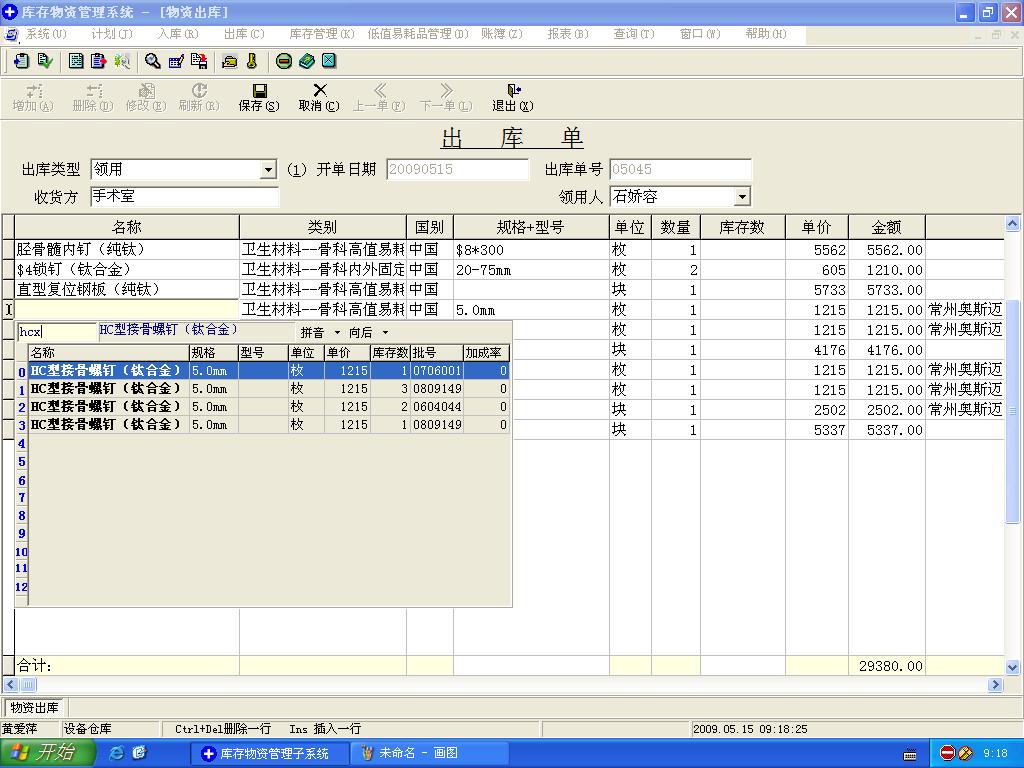The height and width of the screenshot is (768, 1024).
Task: Click the 金额 column header
Action: coord(886,227)
